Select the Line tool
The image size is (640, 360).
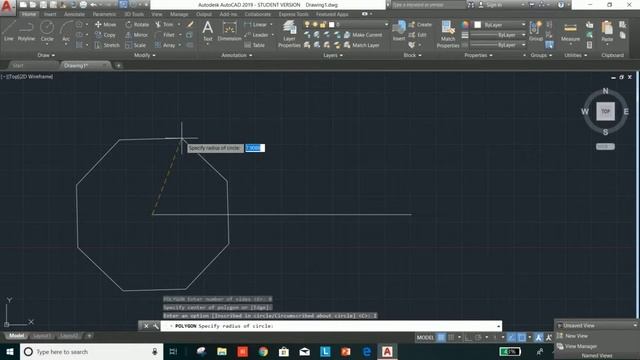(x=9, y=31)
